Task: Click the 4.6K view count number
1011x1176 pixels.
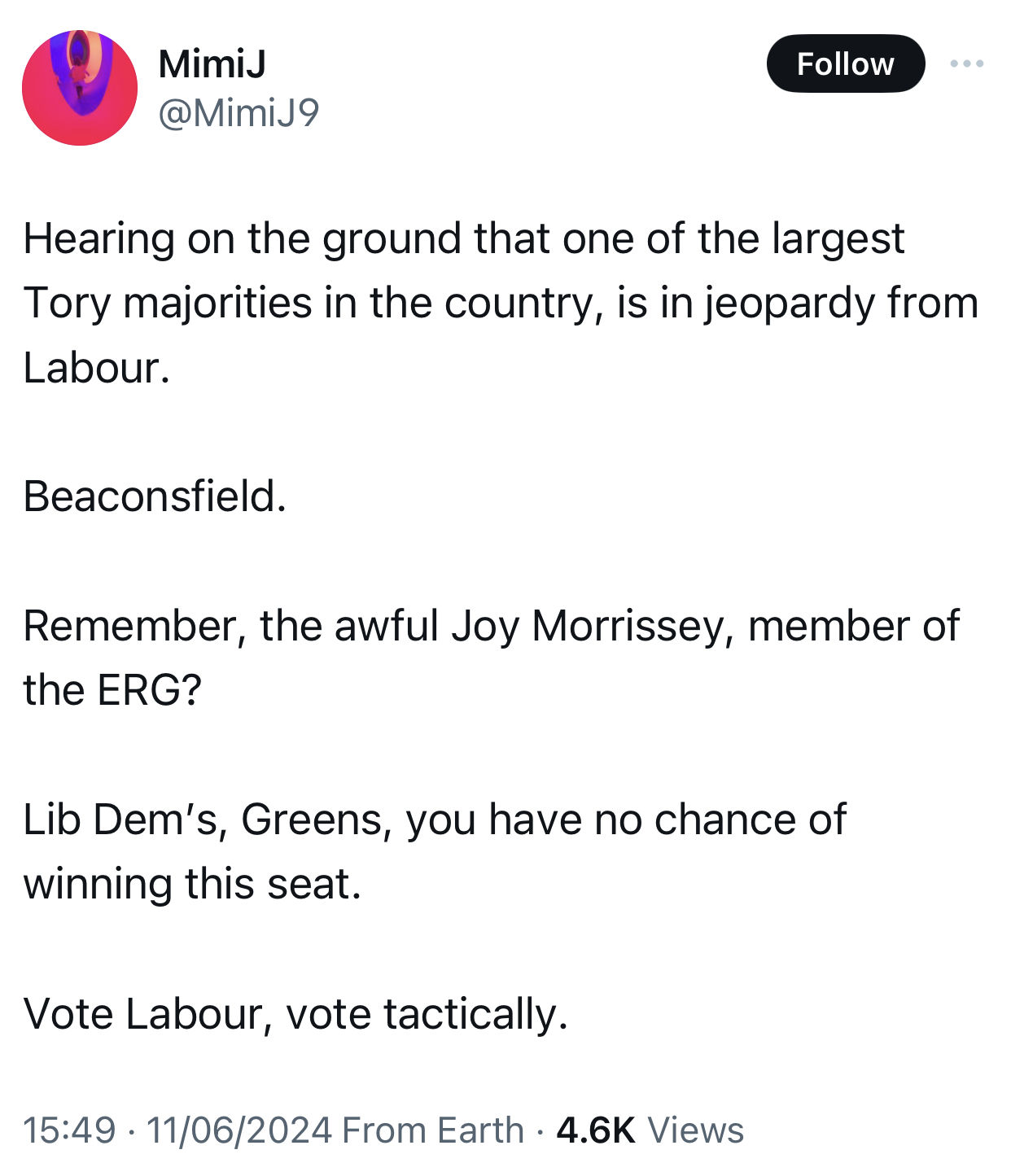Action: coord(595,1130)
